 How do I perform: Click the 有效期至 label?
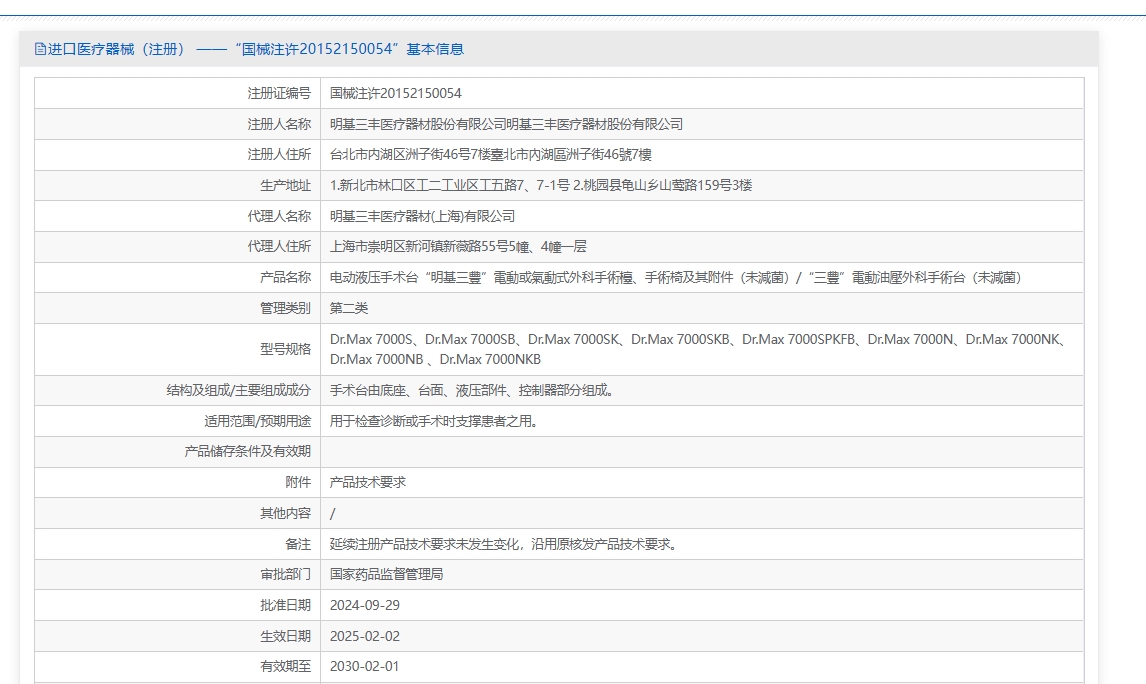(x=286, y=666)
